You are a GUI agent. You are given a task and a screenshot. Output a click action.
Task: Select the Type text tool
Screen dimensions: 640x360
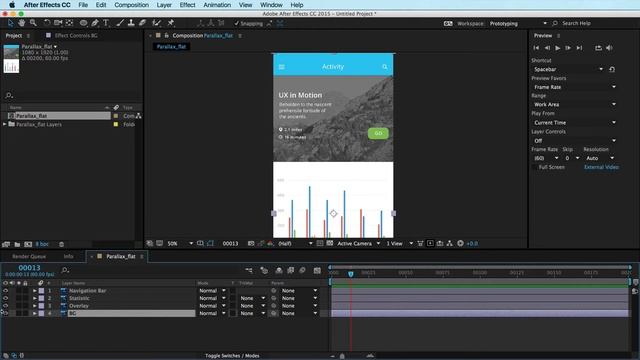[106, 23]
